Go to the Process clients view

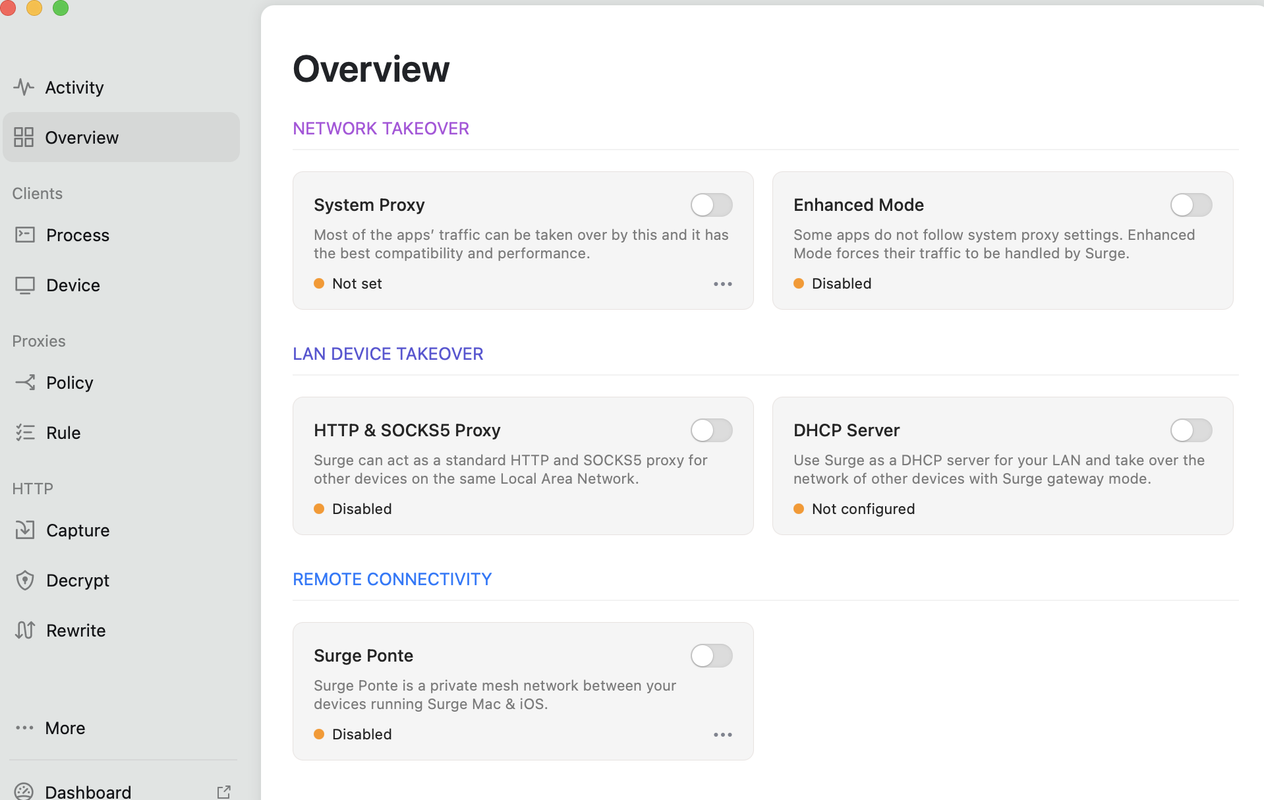click(x=121, y=235)
